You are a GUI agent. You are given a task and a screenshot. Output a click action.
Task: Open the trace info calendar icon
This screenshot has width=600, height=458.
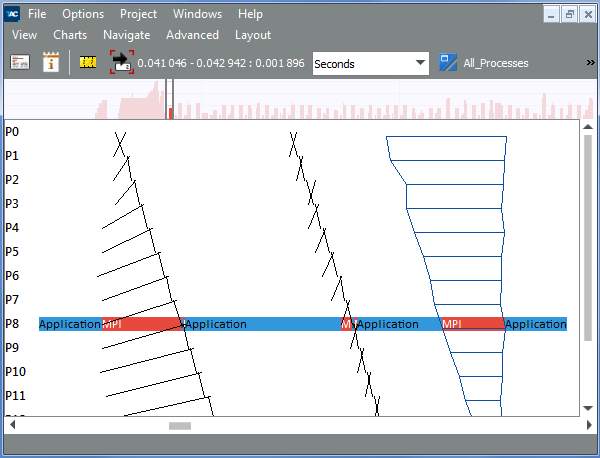51,62
